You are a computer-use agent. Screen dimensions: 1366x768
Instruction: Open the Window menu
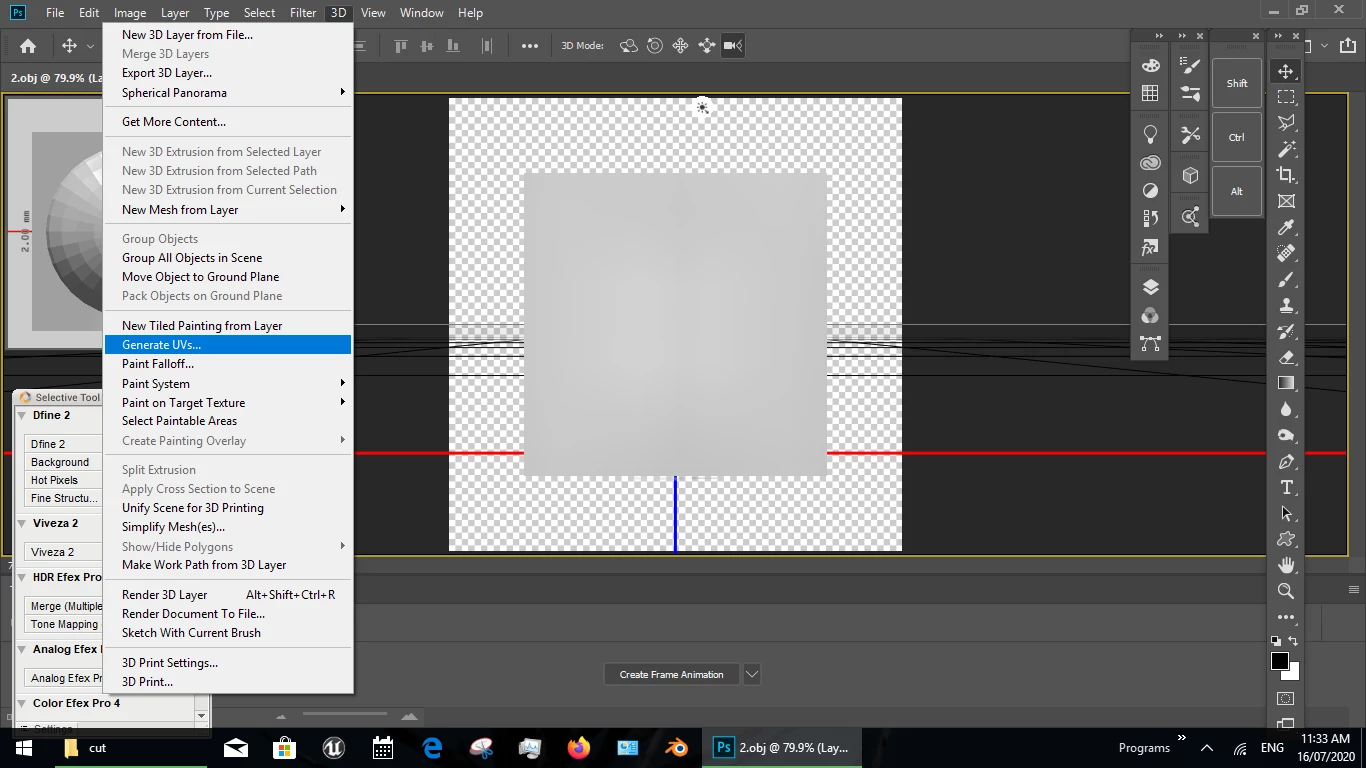(x=421, y=13)
